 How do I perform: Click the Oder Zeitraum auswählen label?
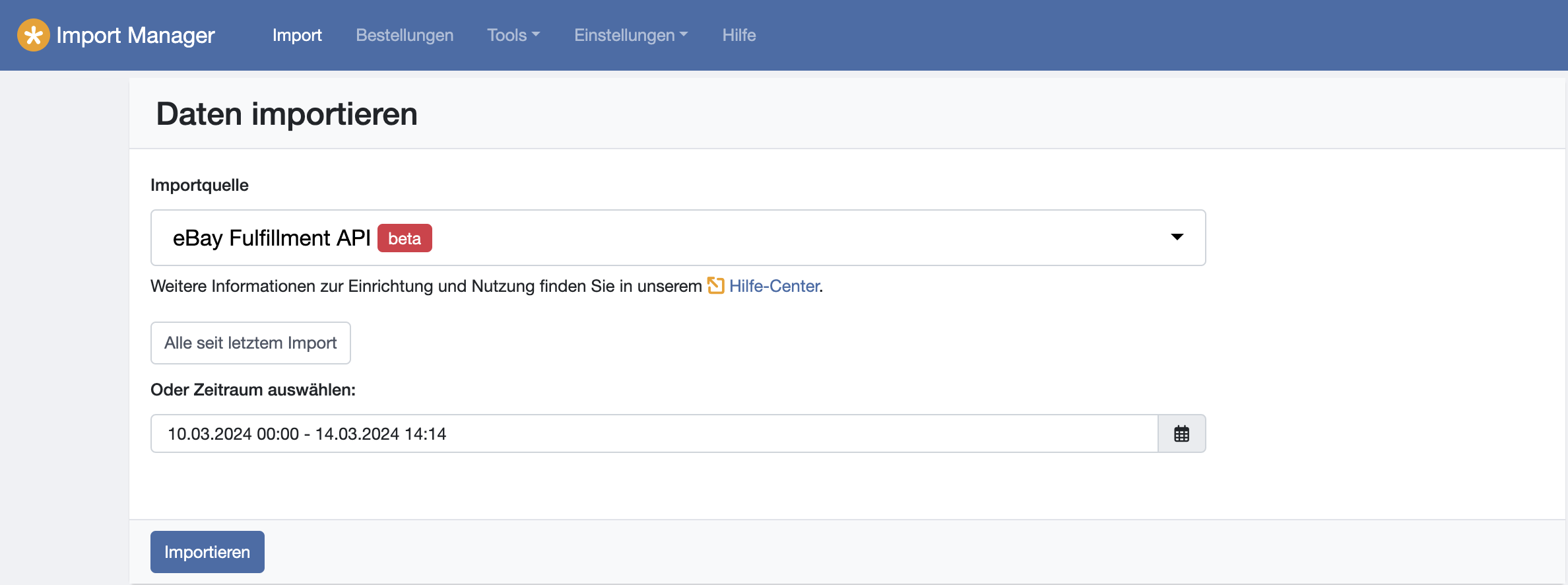coord(253,390)
